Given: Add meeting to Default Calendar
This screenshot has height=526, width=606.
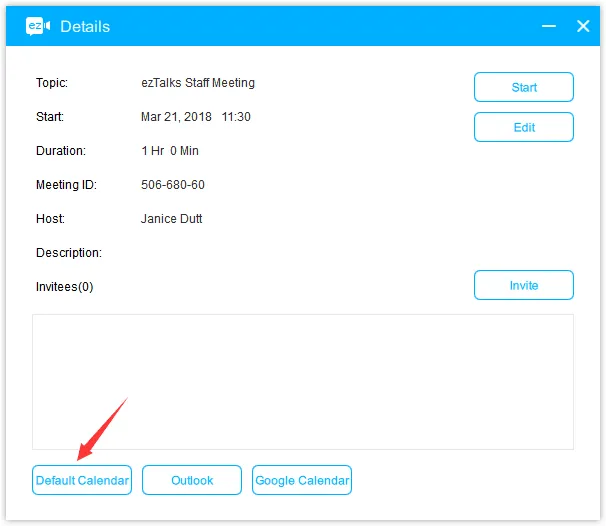Looking at the screenshot, I should click(82, 480).
